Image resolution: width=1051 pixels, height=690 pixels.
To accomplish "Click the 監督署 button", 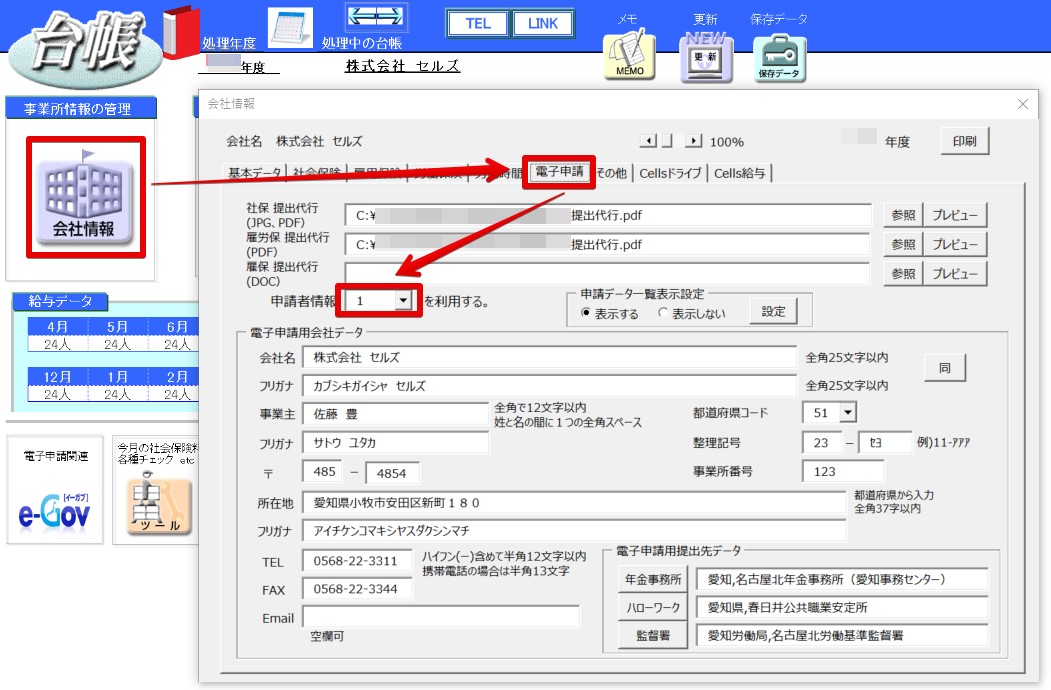I will click(654, 636).
